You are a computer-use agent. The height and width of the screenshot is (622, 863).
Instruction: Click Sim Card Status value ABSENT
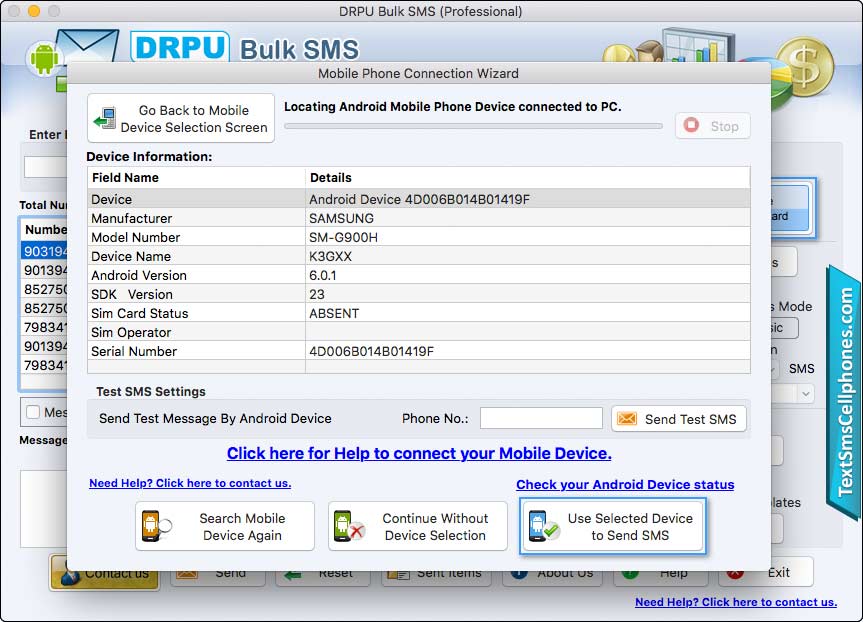point(334,313)
